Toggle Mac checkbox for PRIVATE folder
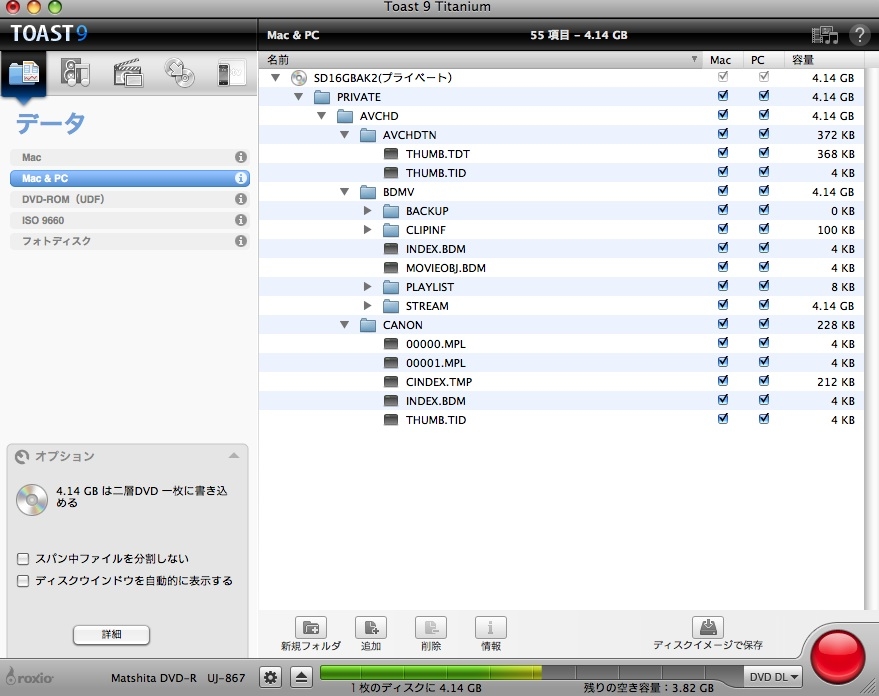Viewport: 879px width, 696px height. 723,96
